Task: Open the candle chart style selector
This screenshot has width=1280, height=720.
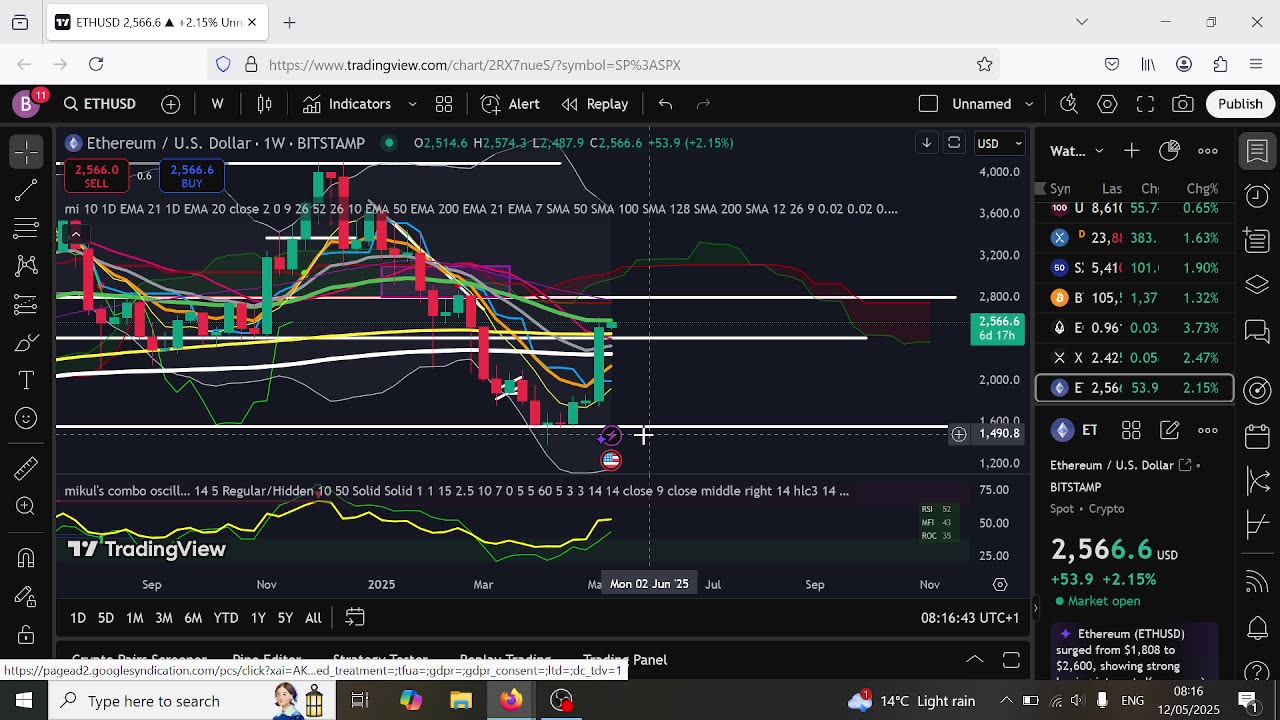Action: click(265, 104)
